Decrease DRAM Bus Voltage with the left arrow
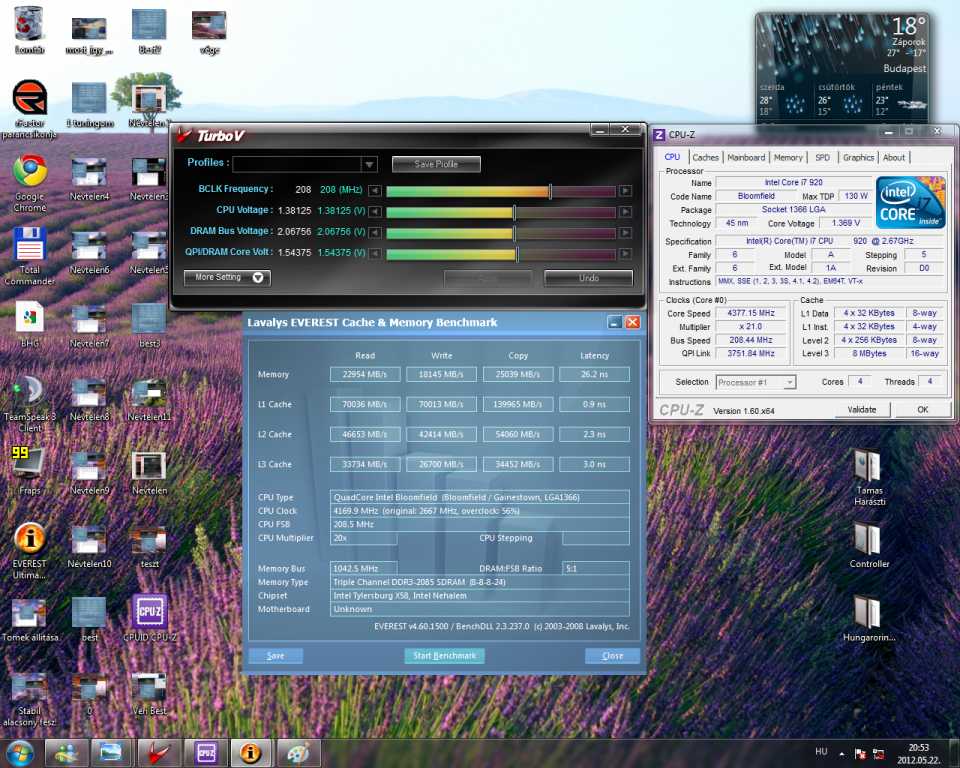960x768 pixels. click(x=375, y=233)
